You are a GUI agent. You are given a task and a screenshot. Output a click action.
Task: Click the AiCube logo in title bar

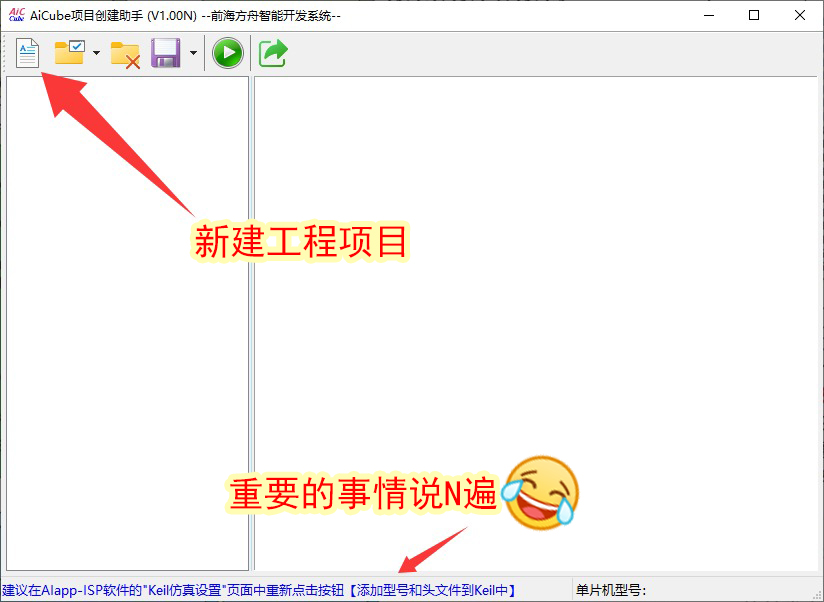pyautogui.click(x=16, y=15)
